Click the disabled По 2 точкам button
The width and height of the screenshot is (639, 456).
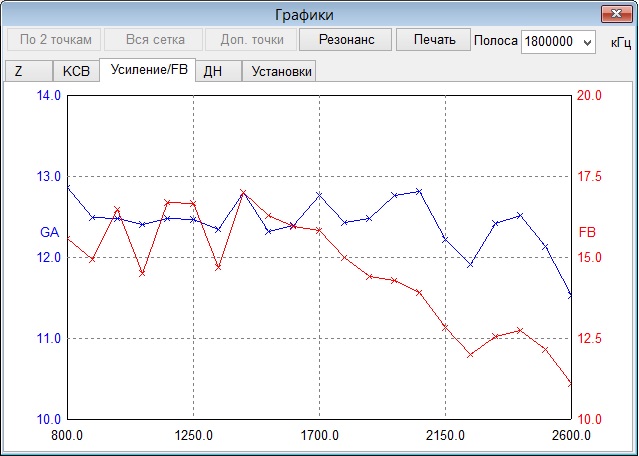pos(54,40)
